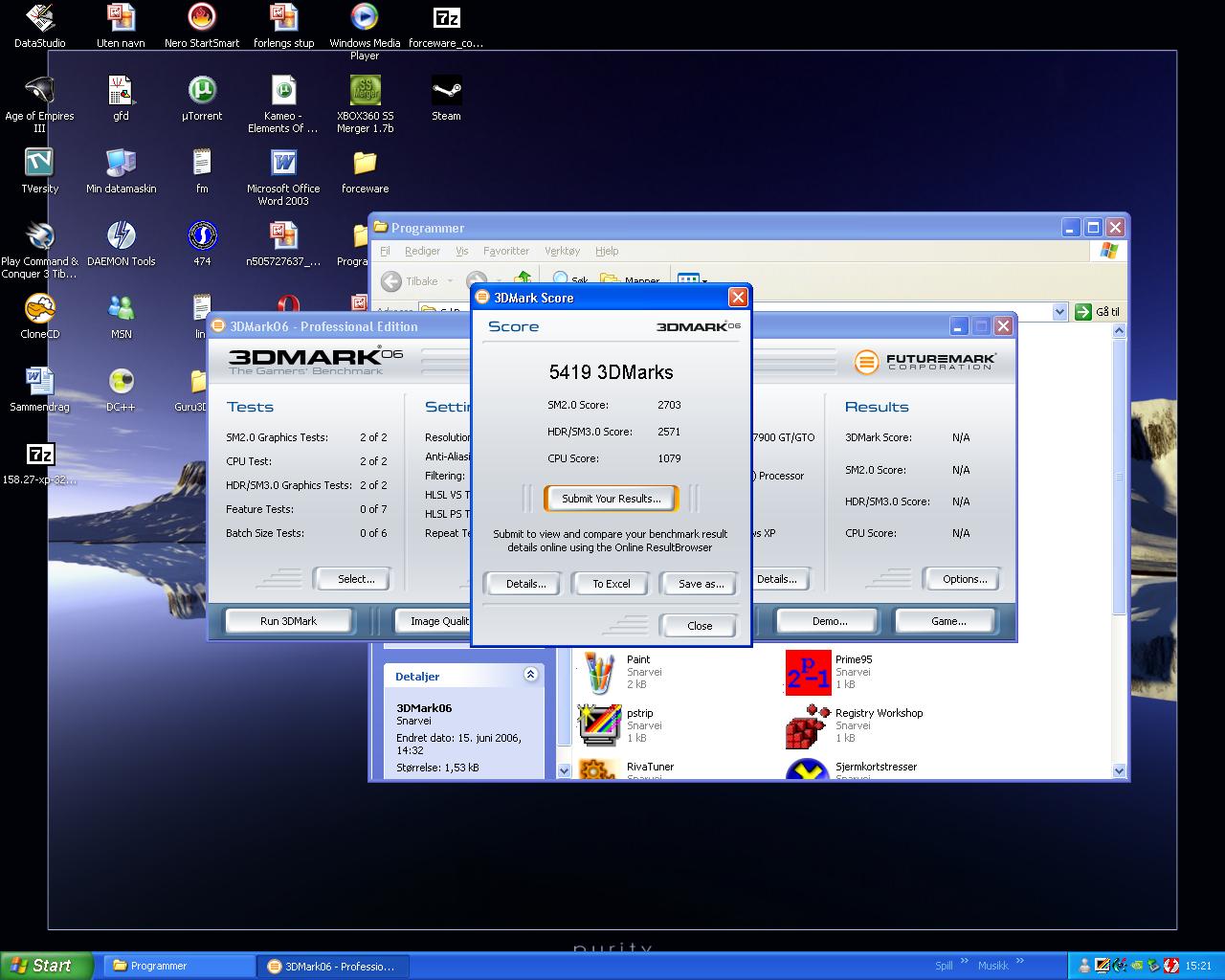Viewport: 1225px width, 980px height.
Task: Select Microsoft Office Word 2003 icon
Action: (283, 178)
